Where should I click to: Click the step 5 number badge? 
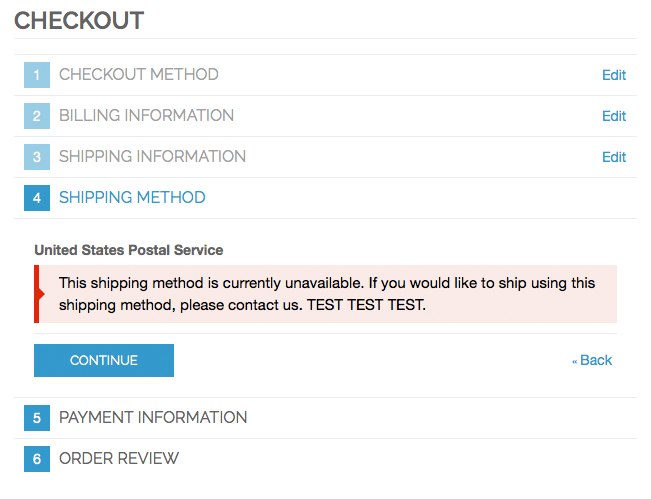tap(37, 418)
